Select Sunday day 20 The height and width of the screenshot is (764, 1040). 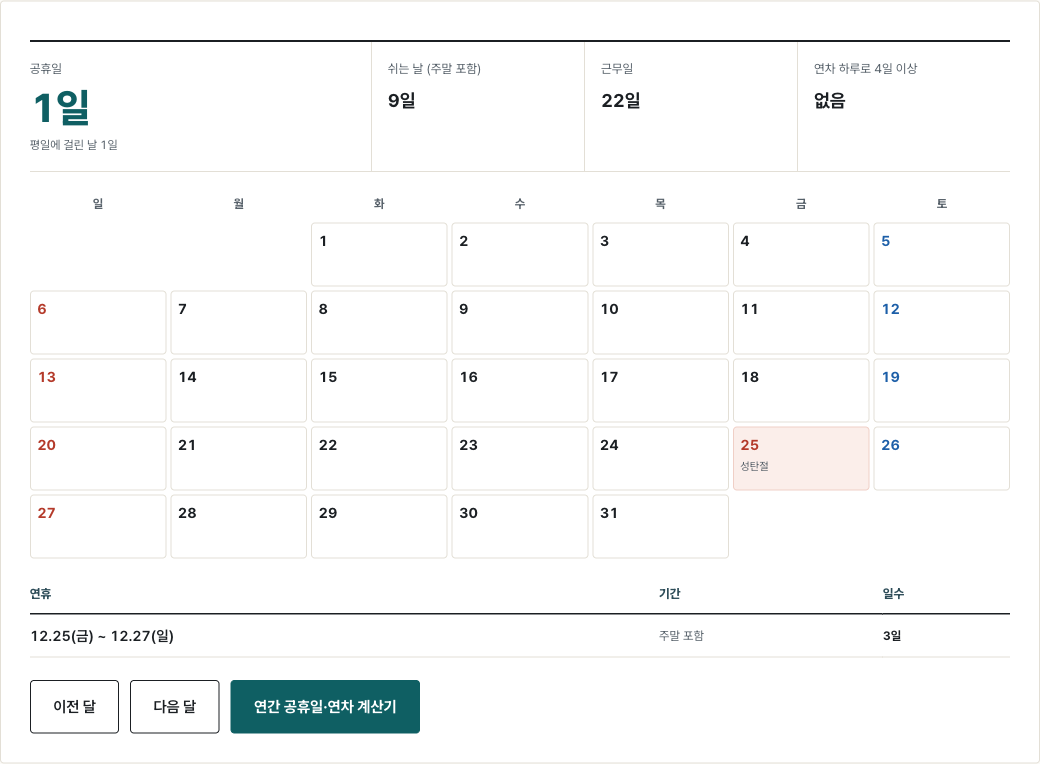[x=98, y=458]
